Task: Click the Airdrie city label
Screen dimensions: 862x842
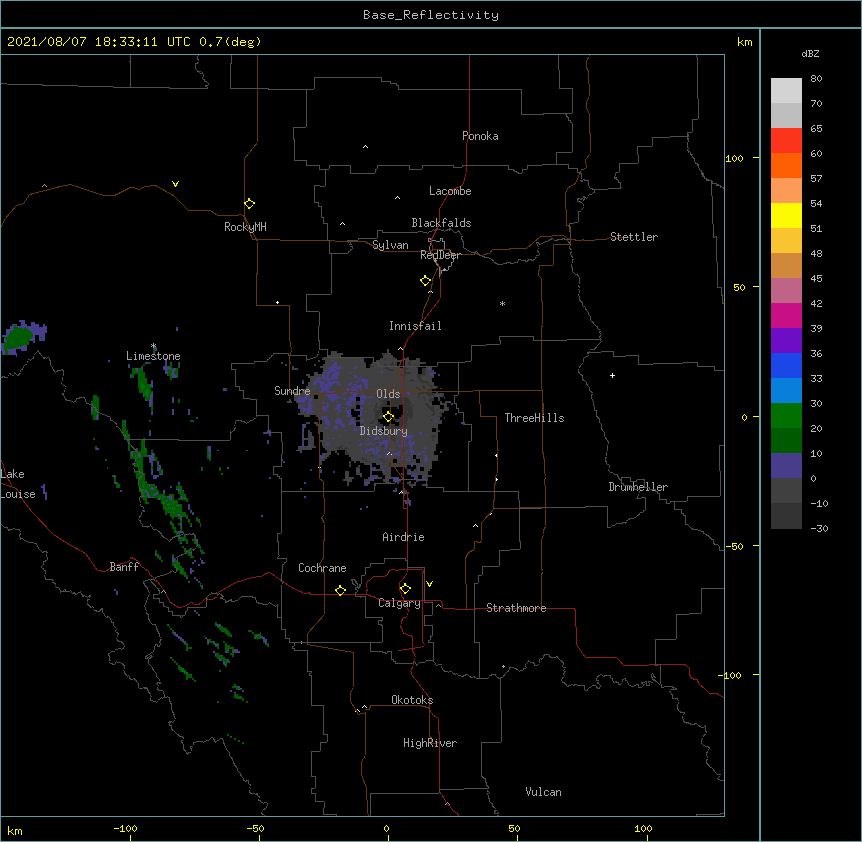Action: pos(404,537)
